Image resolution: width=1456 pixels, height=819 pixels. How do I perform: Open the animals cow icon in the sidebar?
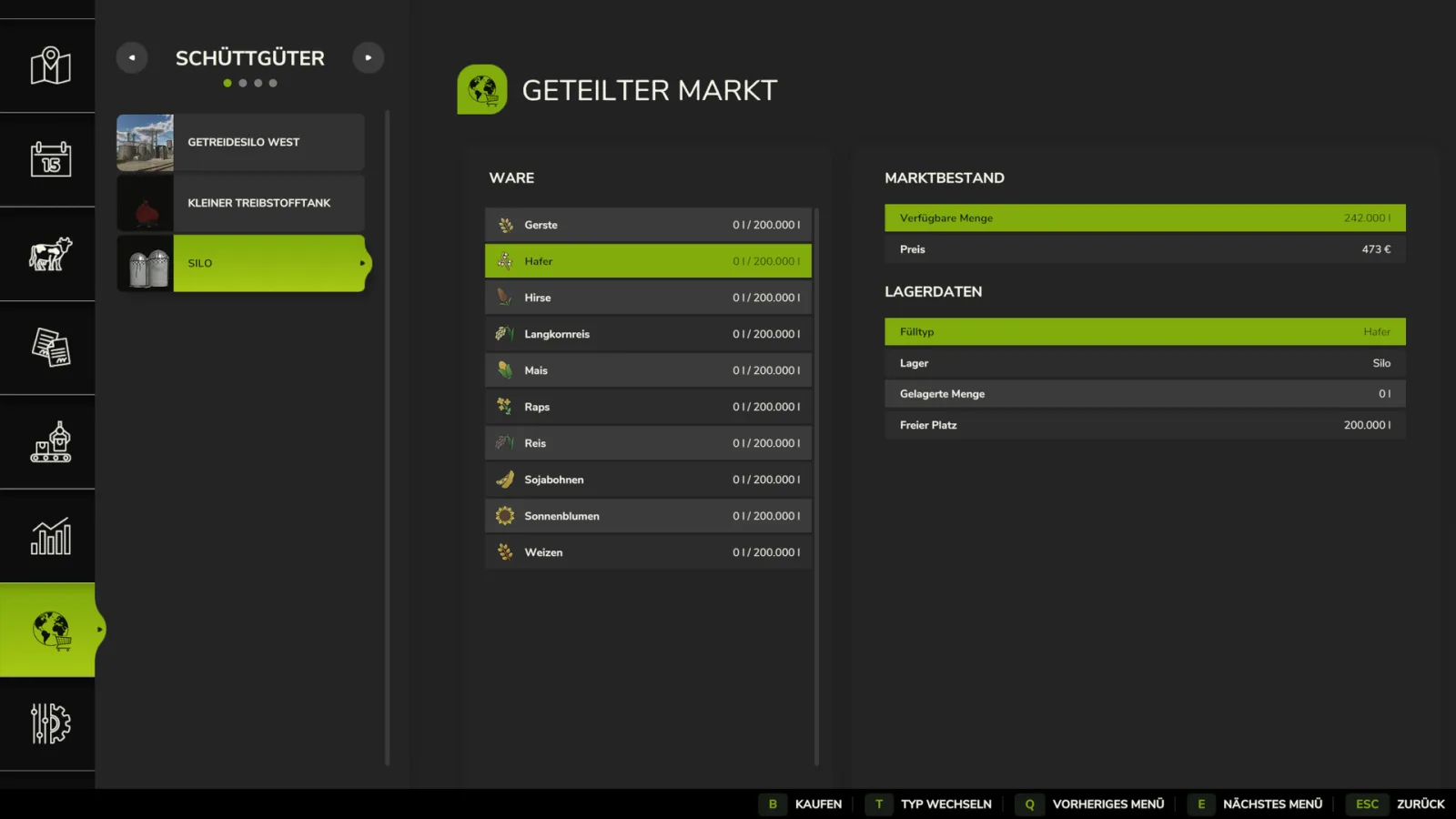(50, 254)
